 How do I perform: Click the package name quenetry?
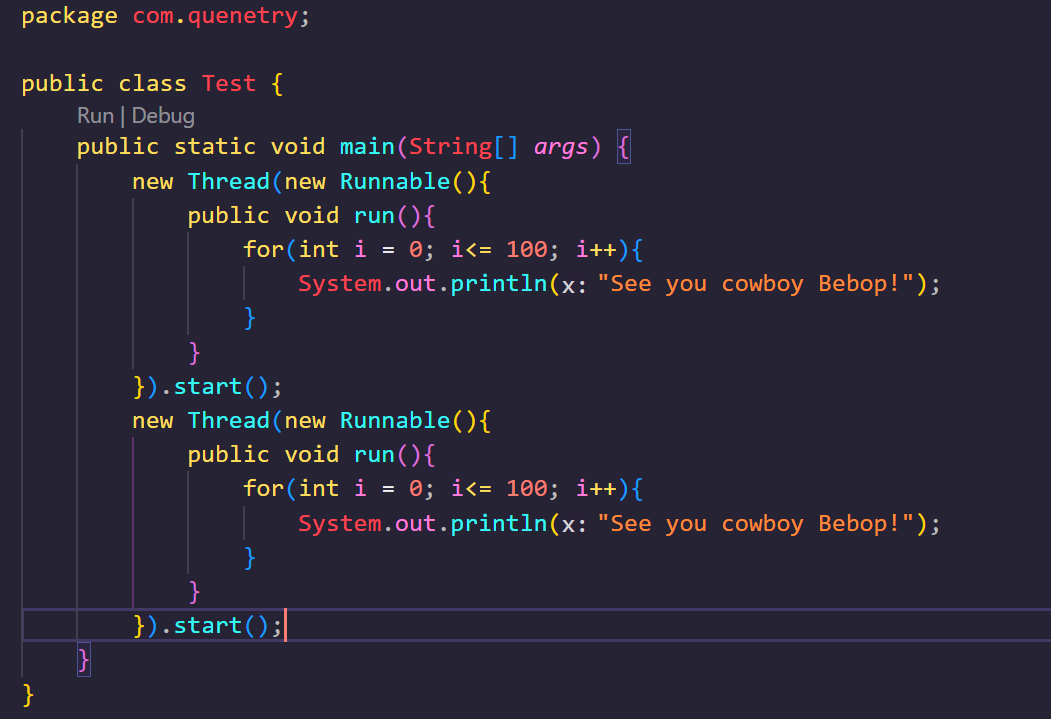click(x=243, y=16)
